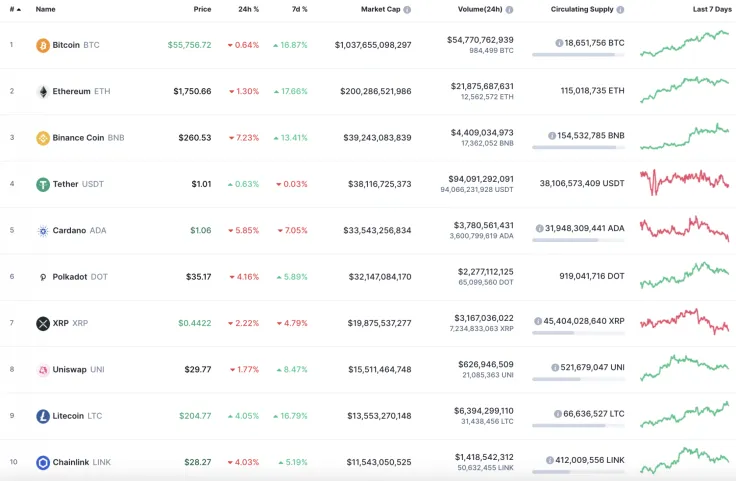Viewport: 736px width, 481px height.
Task: Click the Cardano logo icon
Action: coord(43,231)
